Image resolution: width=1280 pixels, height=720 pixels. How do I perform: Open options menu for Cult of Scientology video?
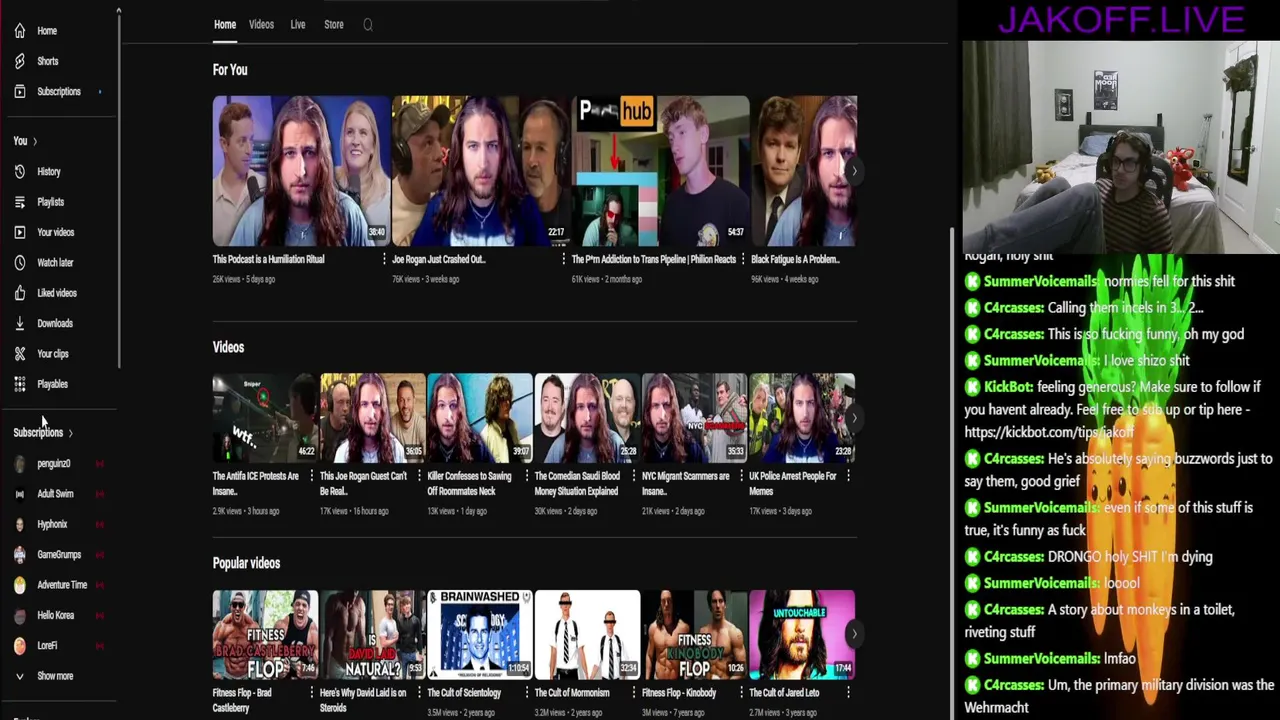point(527,692)
